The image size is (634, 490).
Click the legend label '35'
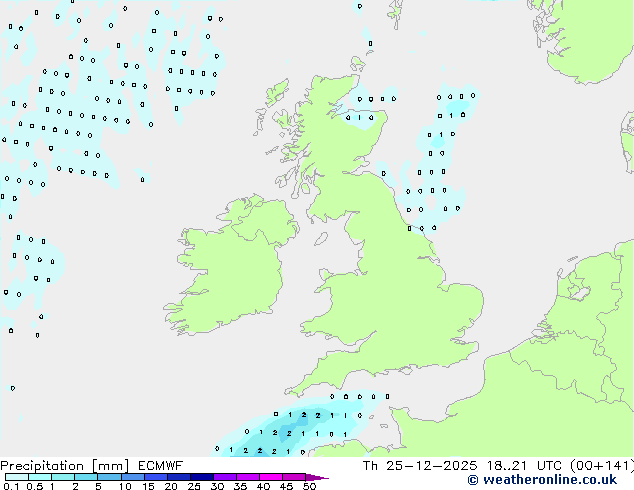(240, 486)
